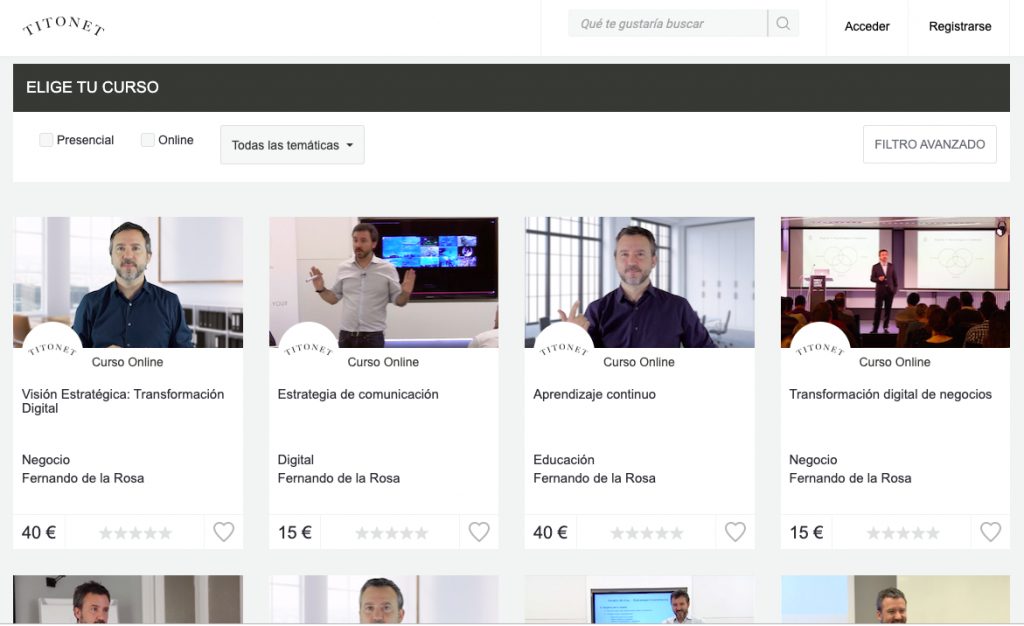The height and width of the screenshot is (626, 1024).
Task: Click the stars on Transformación digital de negocios card
Action: pyautogui.click(x=903, y=533)
